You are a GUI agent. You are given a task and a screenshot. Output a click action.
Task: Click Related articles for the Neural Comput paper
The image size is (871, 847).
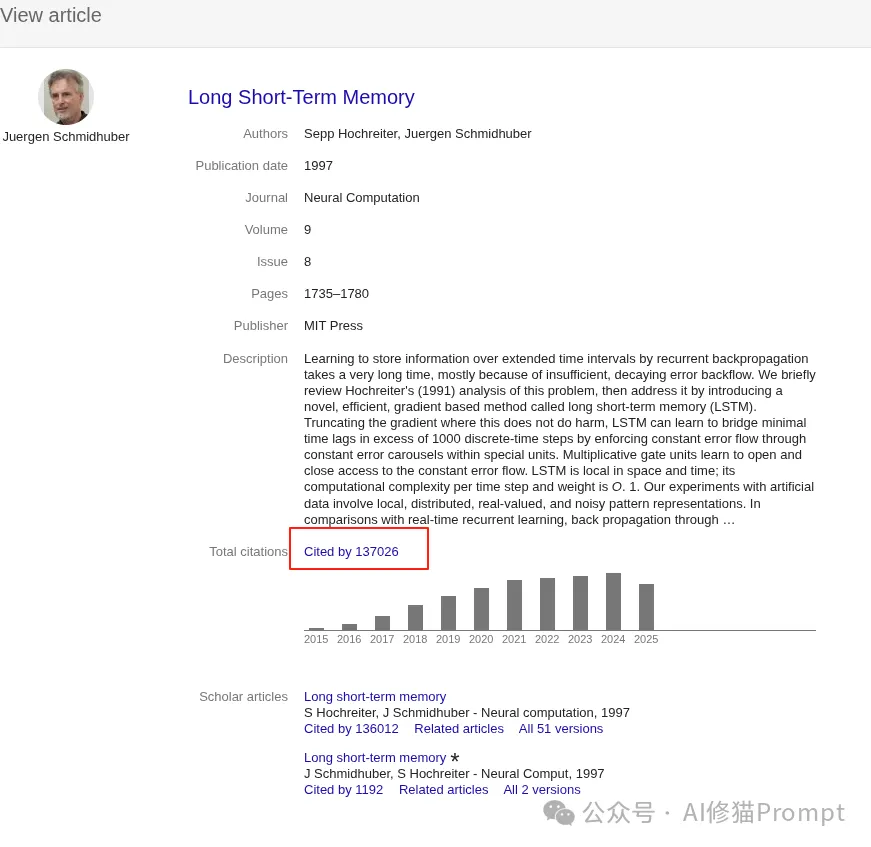(443, 789)
